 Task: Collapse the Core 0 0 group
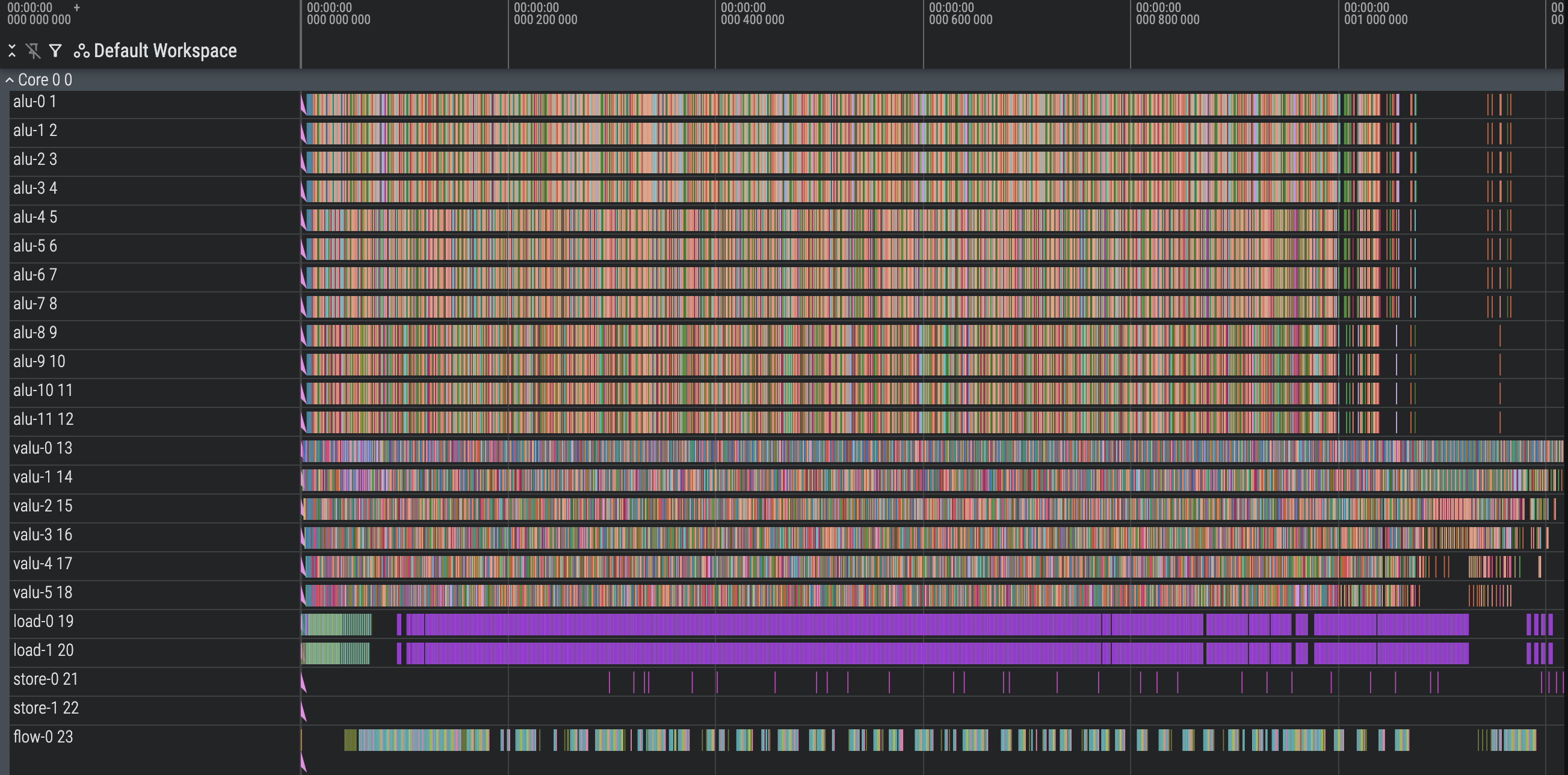9,81
